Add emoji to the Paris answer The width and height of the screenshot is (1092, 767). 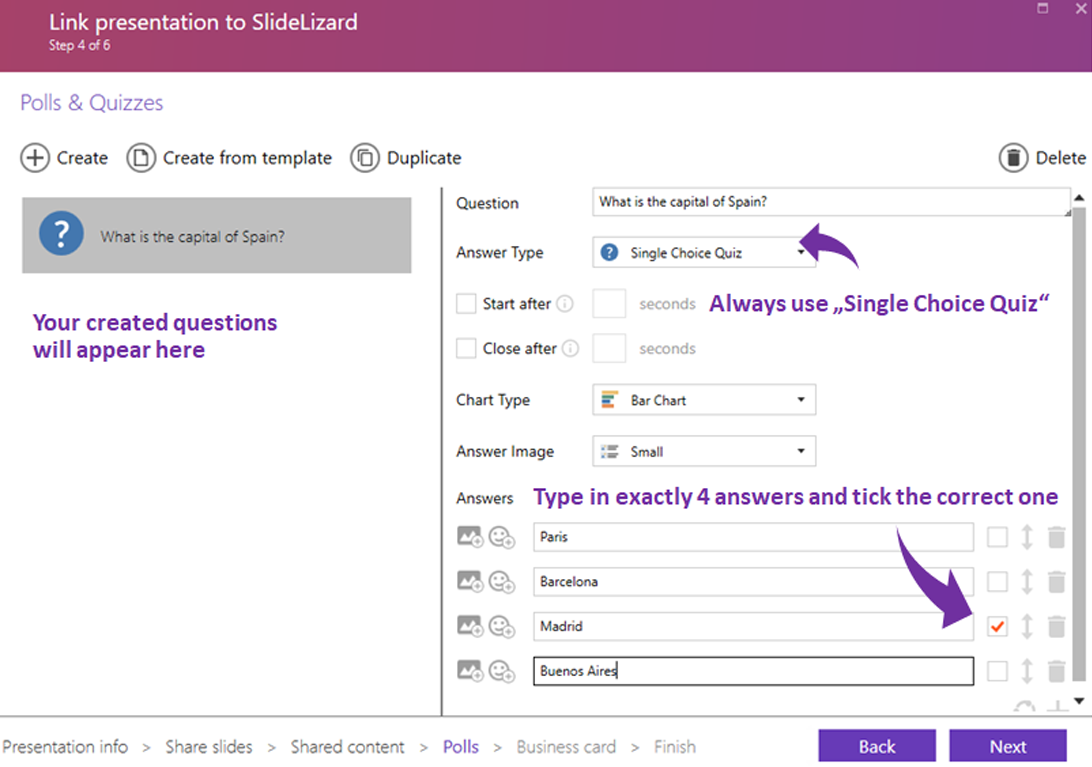[501, 537]
